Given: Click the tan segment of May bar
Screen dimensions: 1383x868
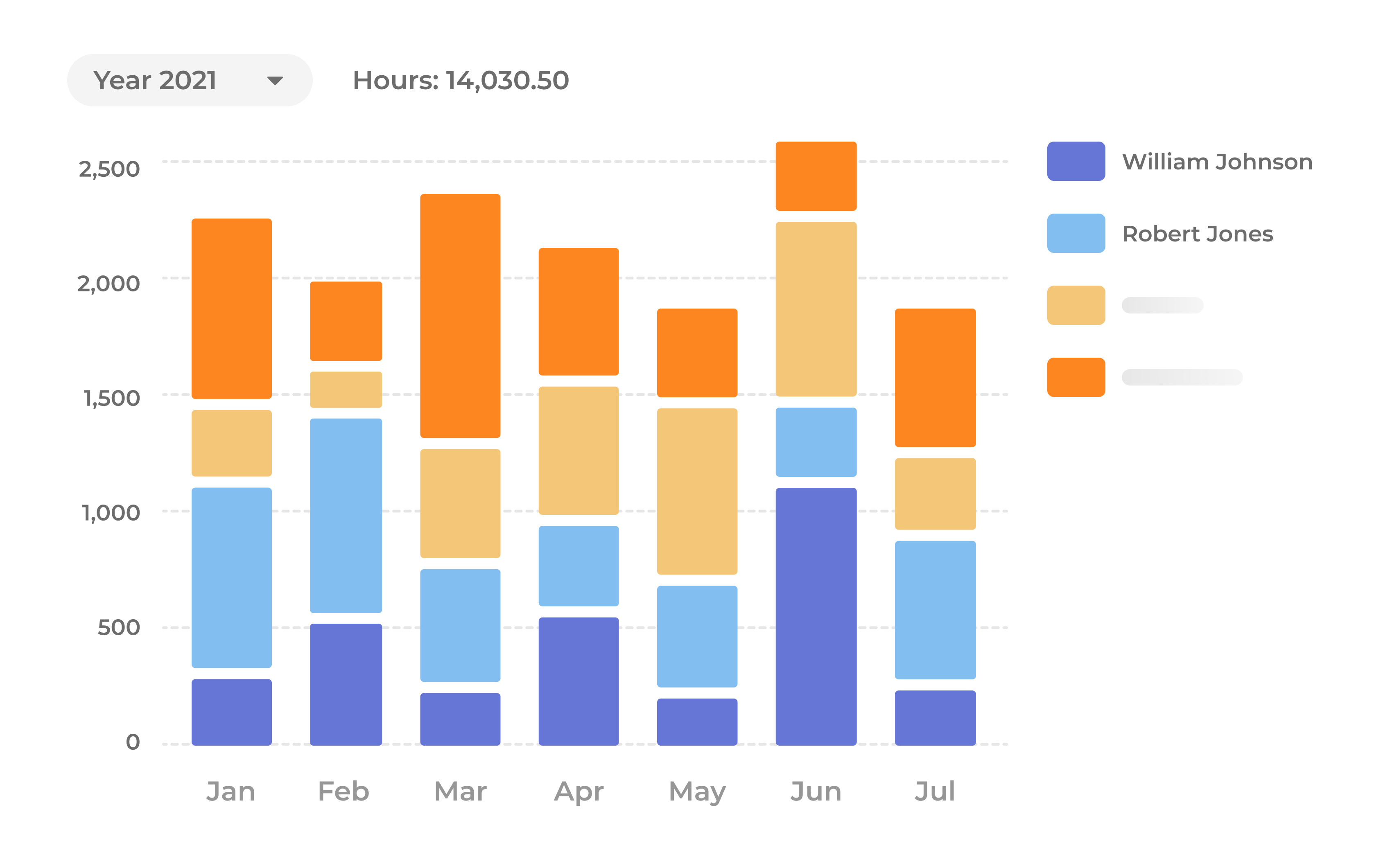Looking at the screenshot, I should click(x=697, y=491).
